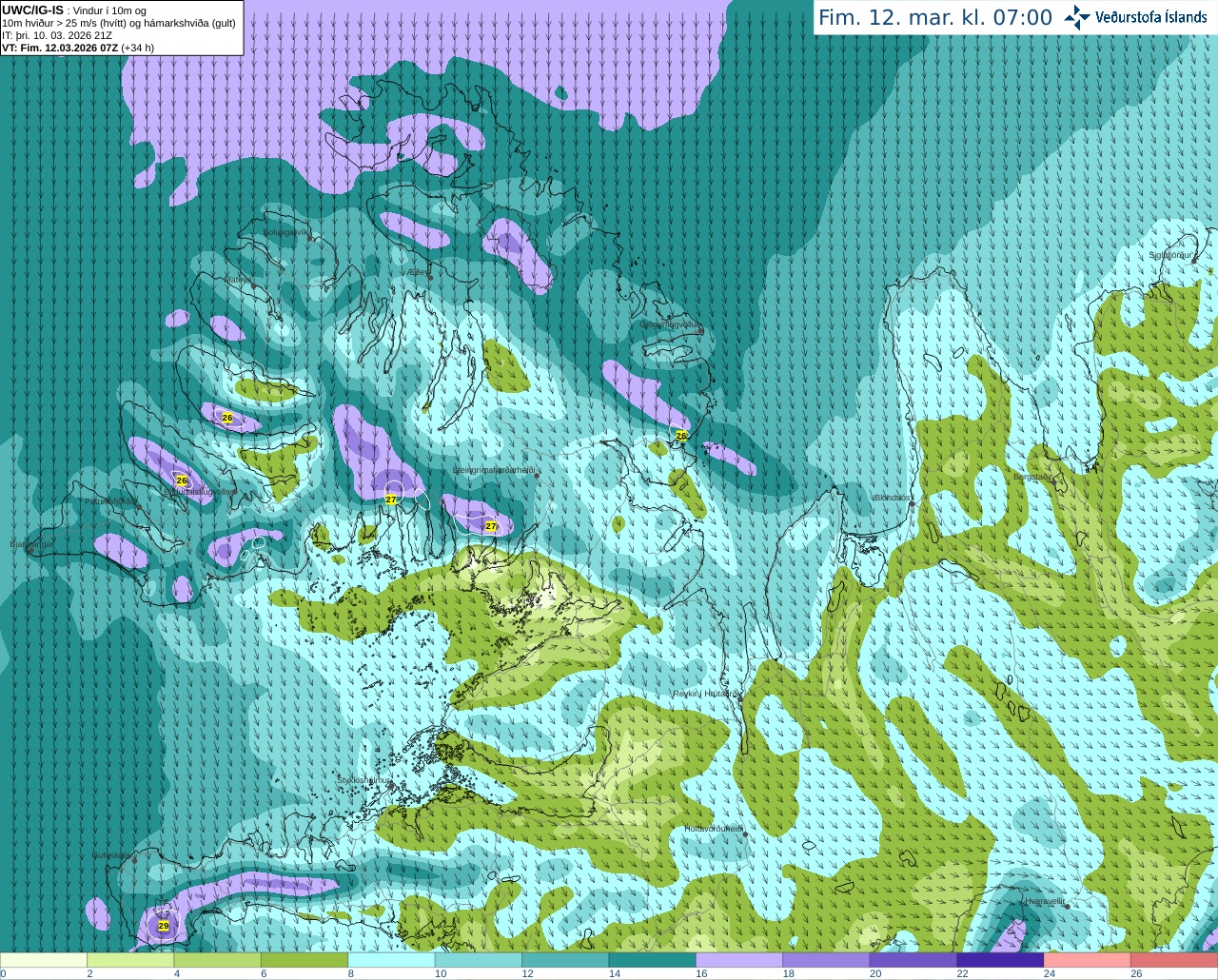Click the Bolungarvík station label
The height and width of the screenshot is (980, 1218).
(286, 231)
